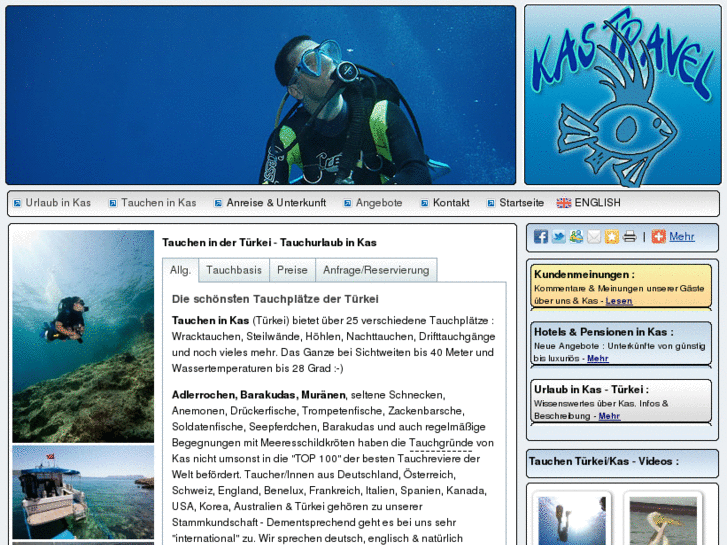The image size is (727, 545).
Task: Go to the Angebote menu item
Action: pos(379,203)
